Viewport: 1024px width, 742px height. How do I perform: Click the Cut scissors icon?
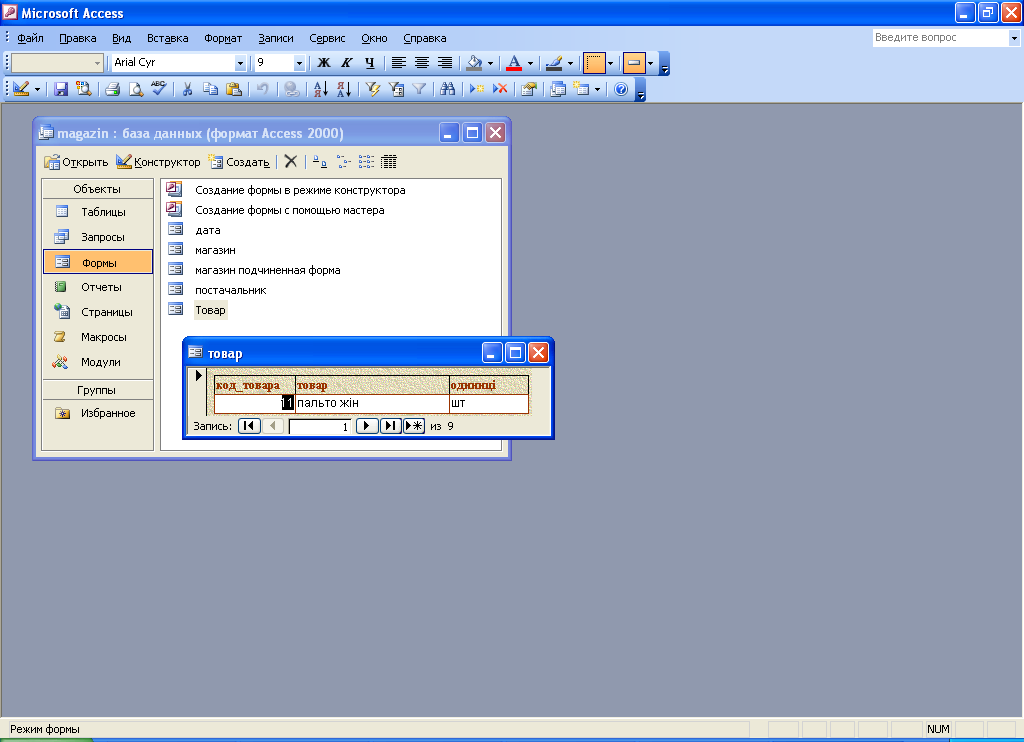(x=187, y=89)
